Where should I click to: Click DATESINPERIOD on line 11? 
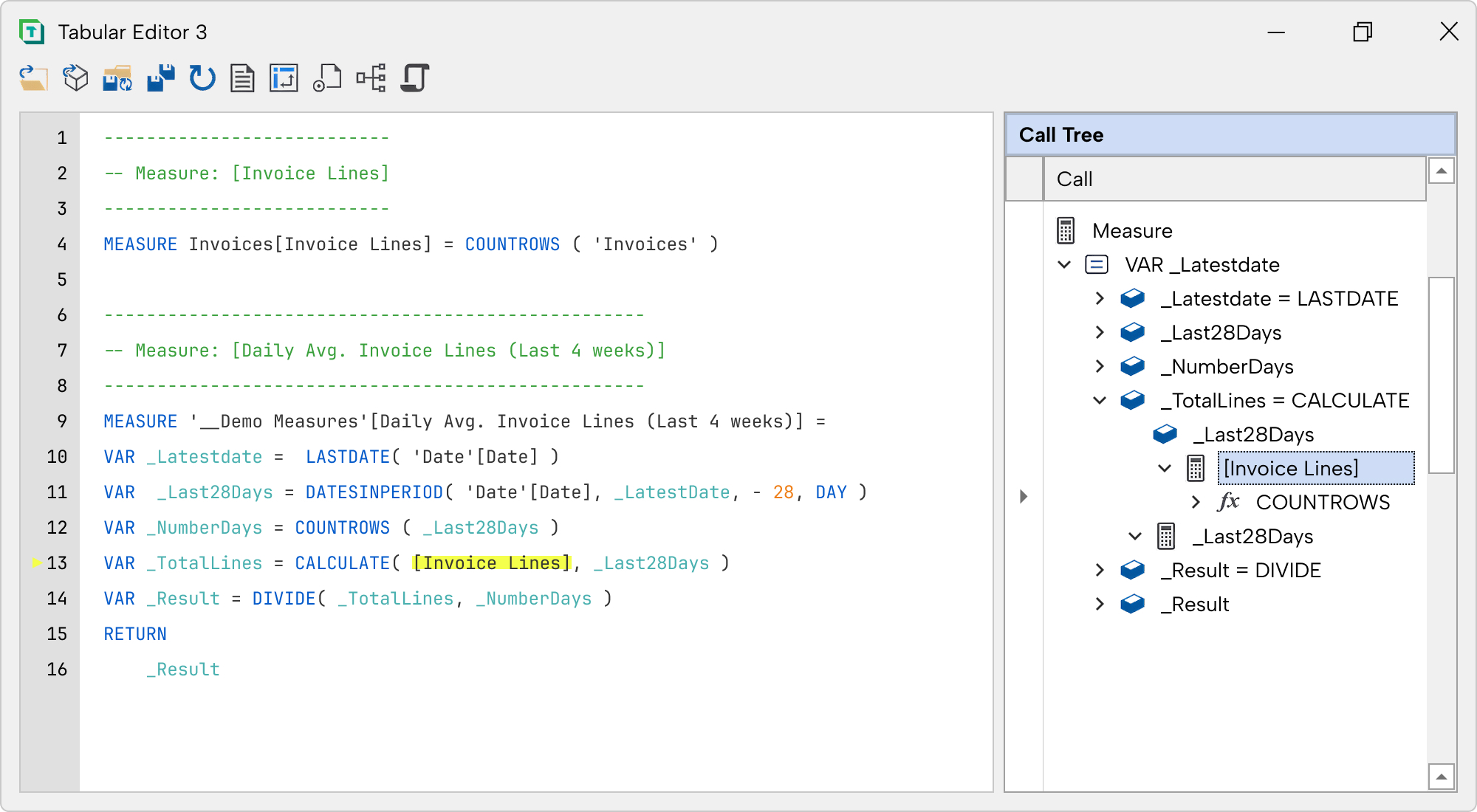click(374, 492)
